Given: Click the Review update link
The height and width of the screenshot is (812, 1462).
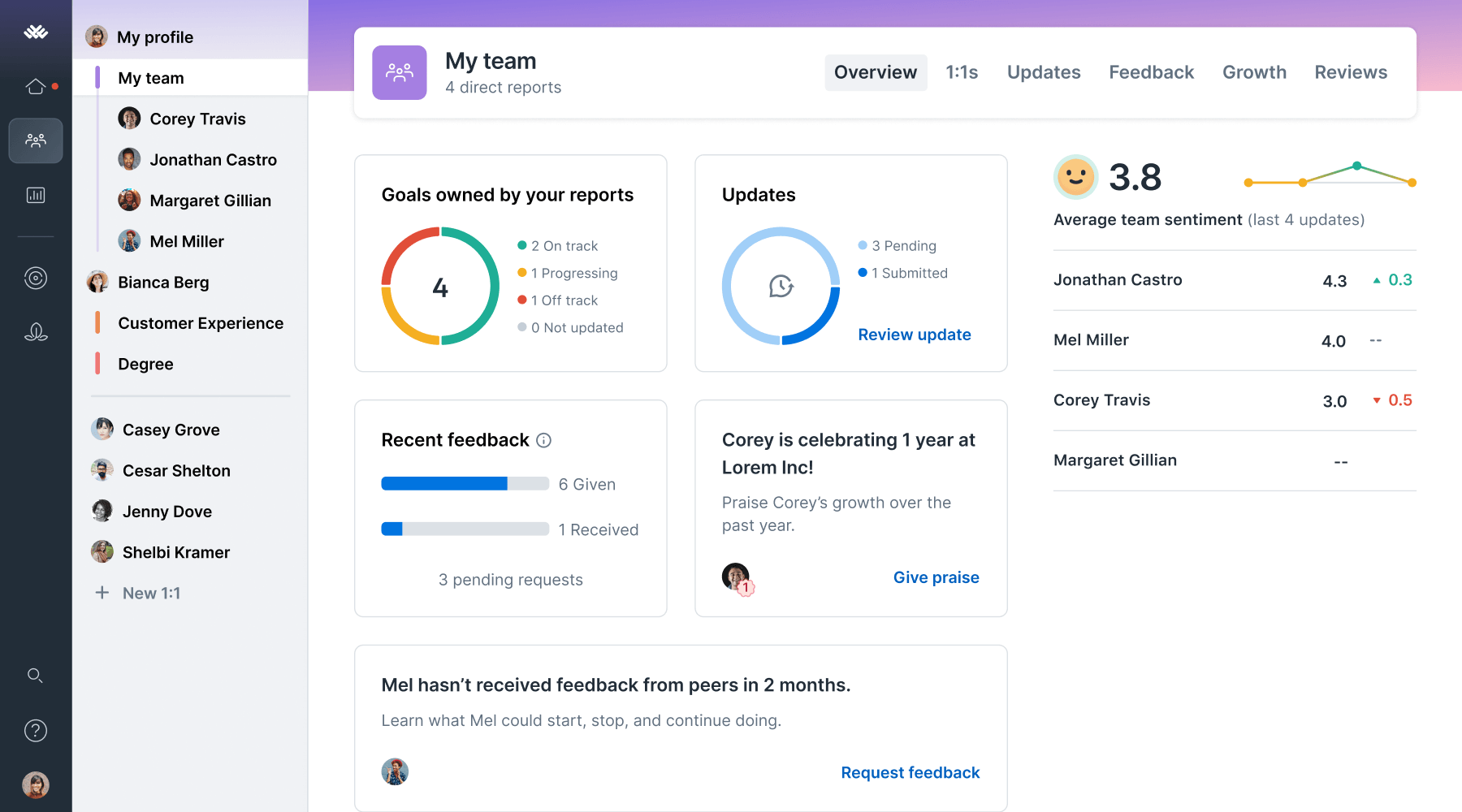Looking at the screenshot, I should tap(914, 335).
